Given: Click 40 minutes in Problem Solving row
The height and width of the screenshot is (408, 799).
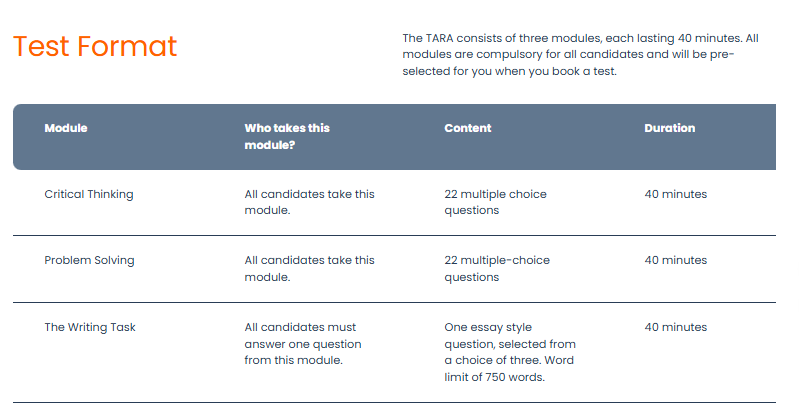Looking at the screenshot, I should point(675,260).
